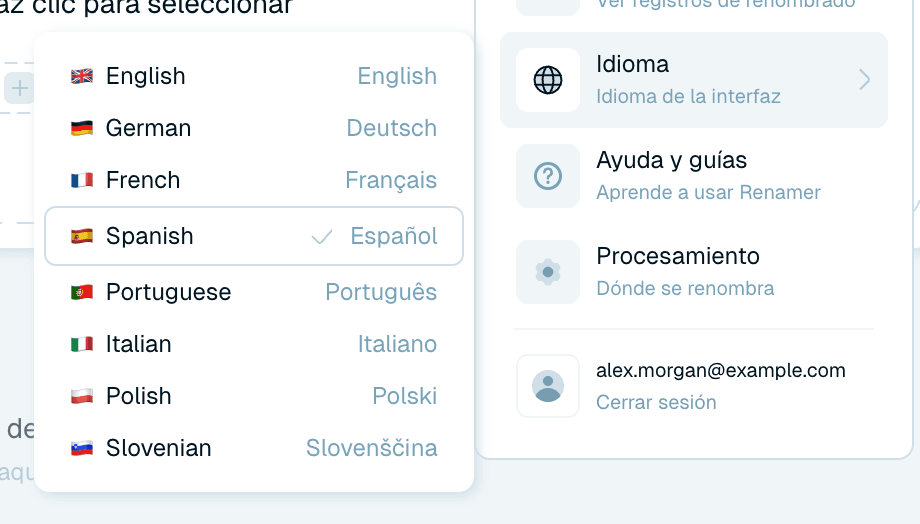
Task: Click the native name Deutsch
Action: pos(391,128)
